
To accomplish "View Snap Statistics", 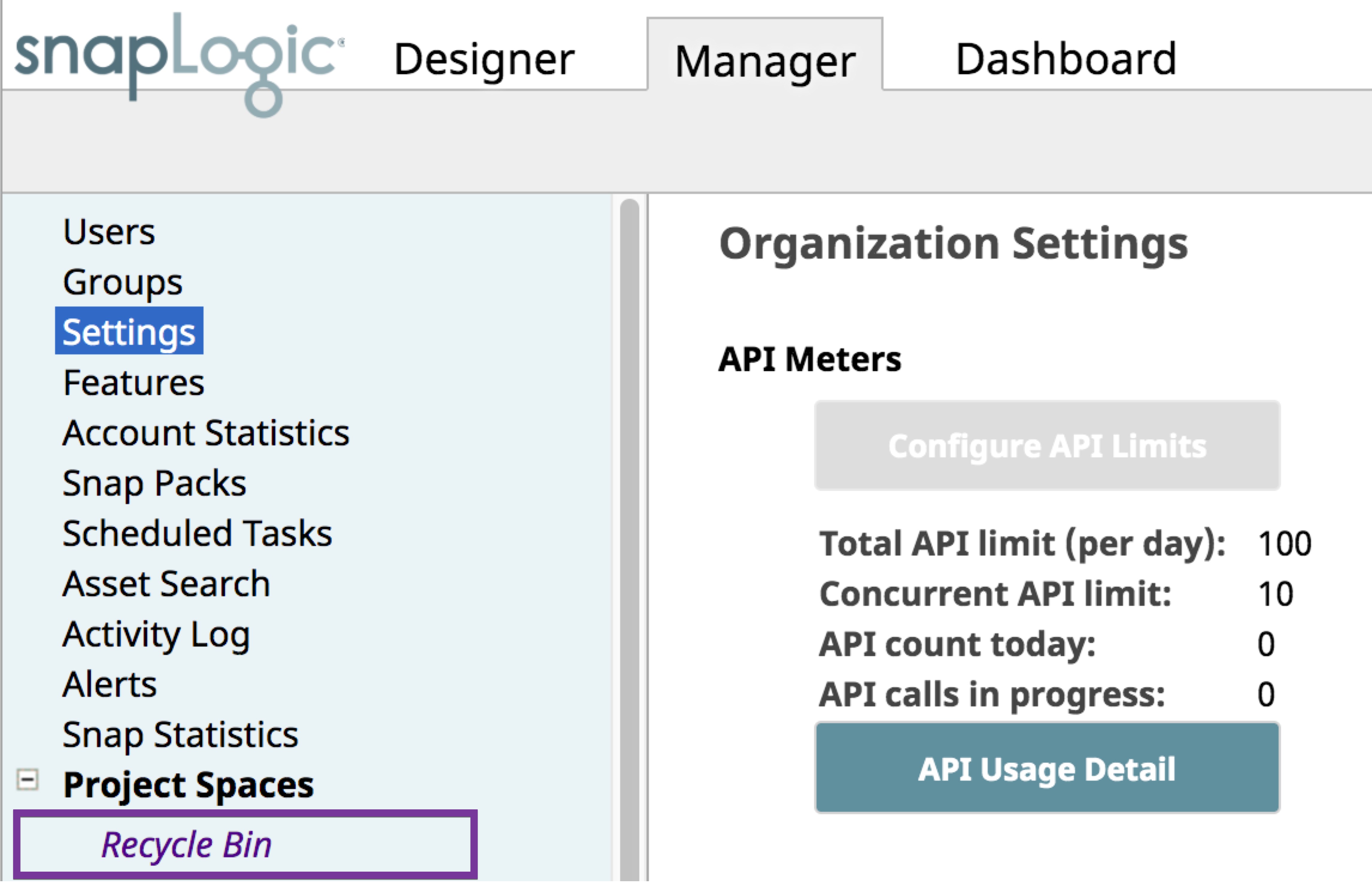I will (x=181, y=735).
